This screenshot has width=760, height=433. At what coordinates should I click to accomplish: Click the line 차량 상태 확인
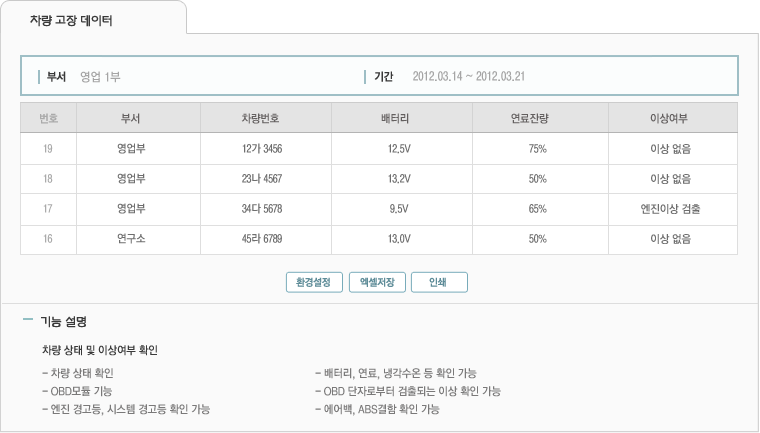click(78, 373)
